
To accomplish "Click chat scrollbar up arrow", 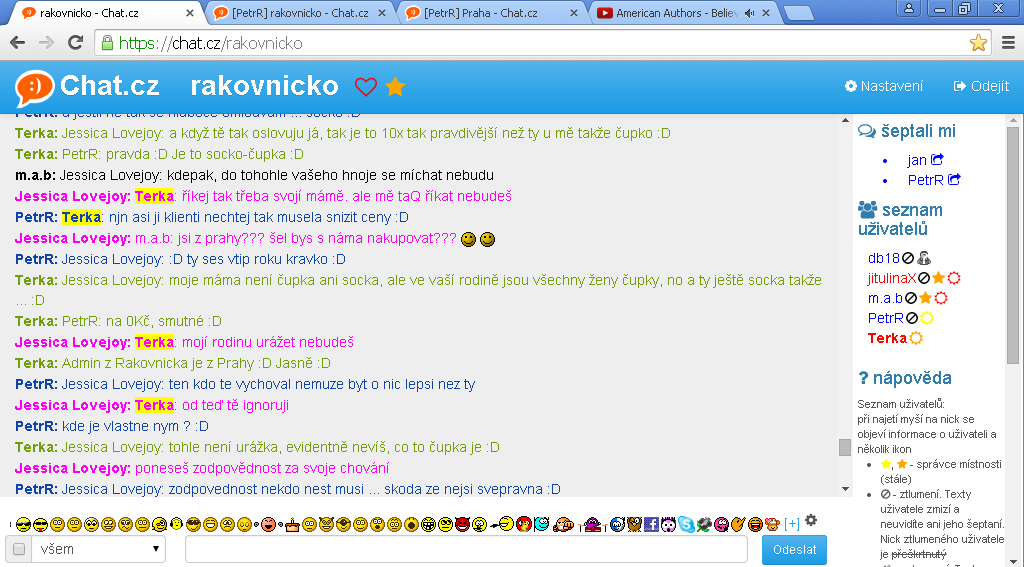I will (845, 120).
